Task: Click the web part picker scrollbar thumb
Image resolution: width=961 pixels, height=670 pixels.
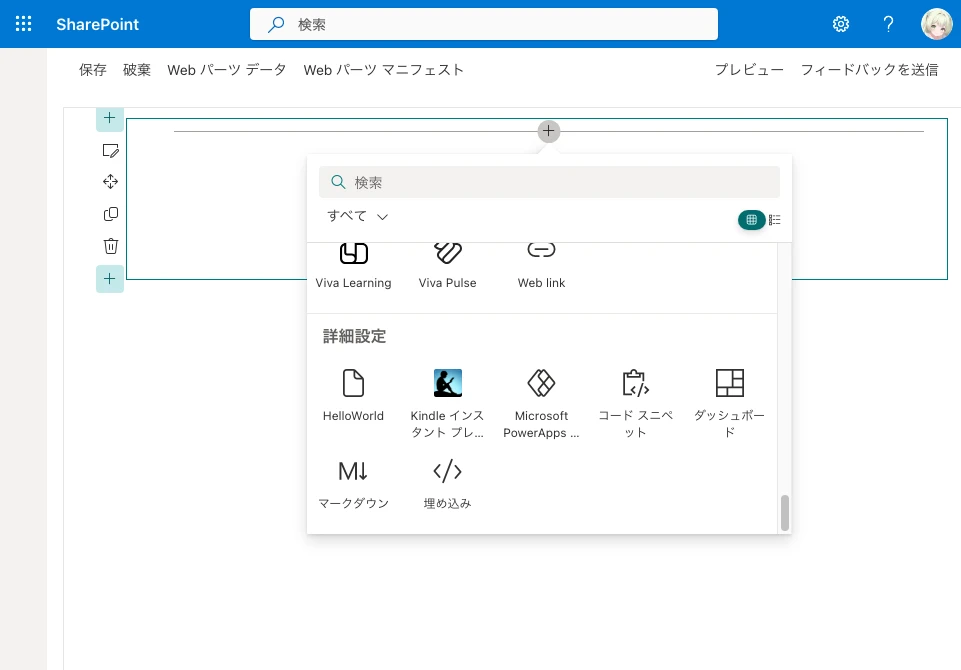Action: (x=785, y=513)
